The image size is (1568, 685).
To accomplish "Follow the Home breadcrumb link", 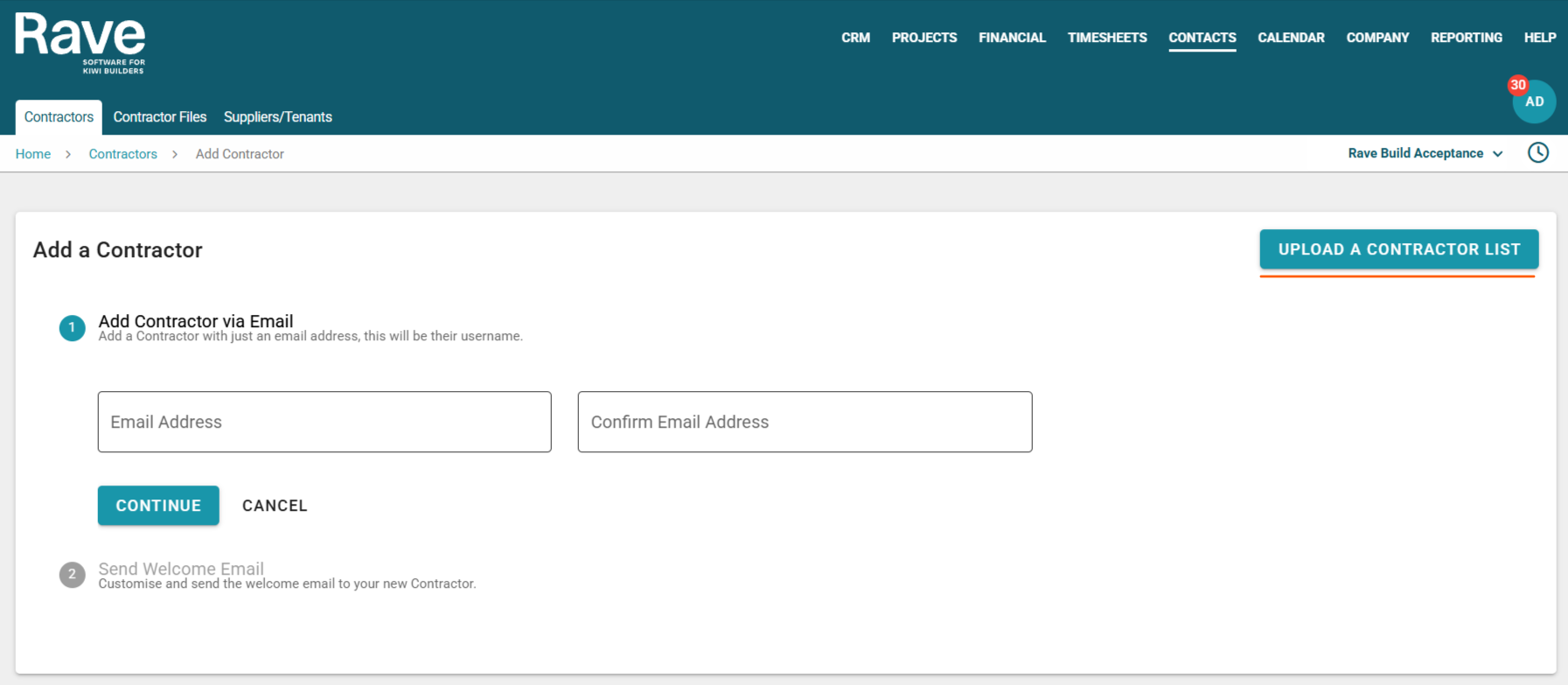I will click(33, 154).
